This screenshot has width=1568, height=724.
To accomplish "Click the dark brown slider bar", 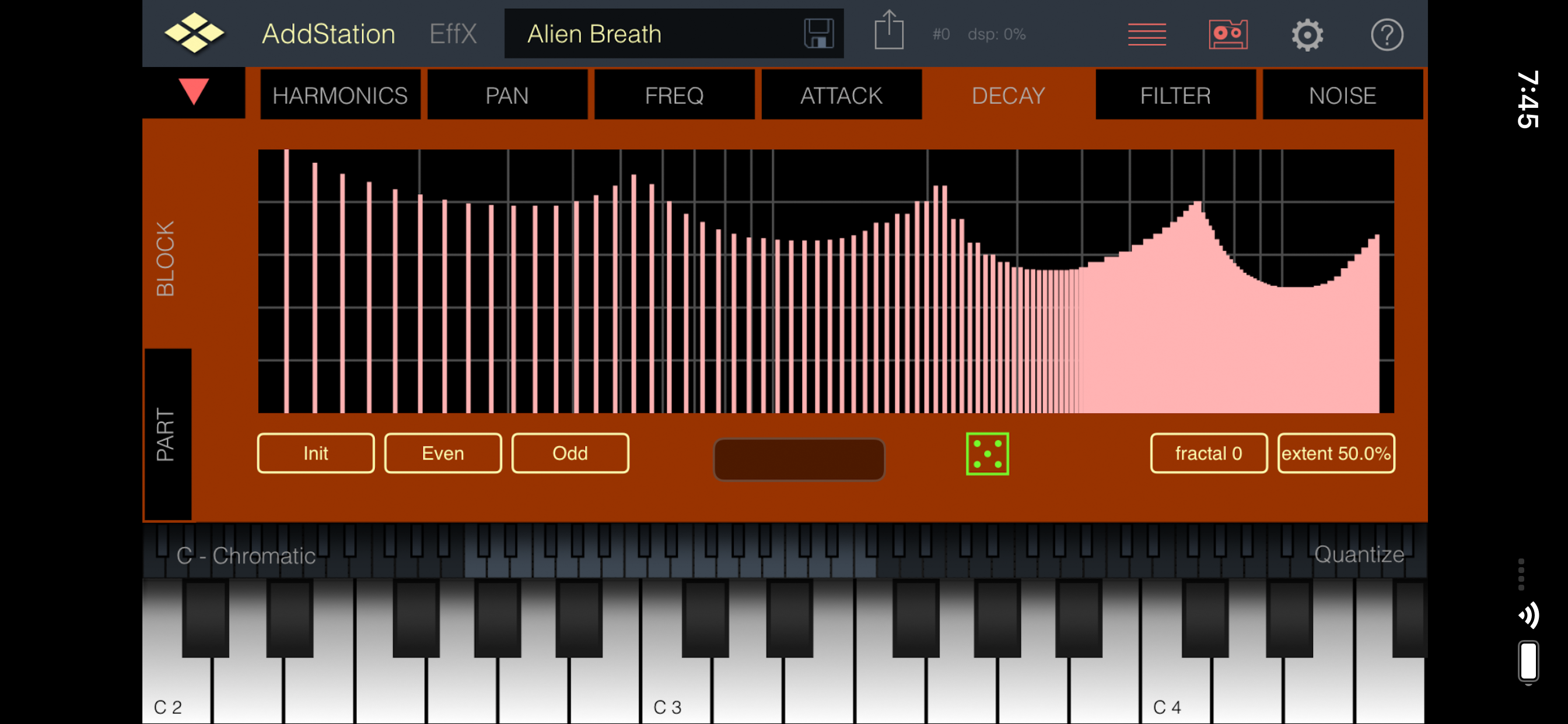I will pyautogui.click(x=799, y=459).
